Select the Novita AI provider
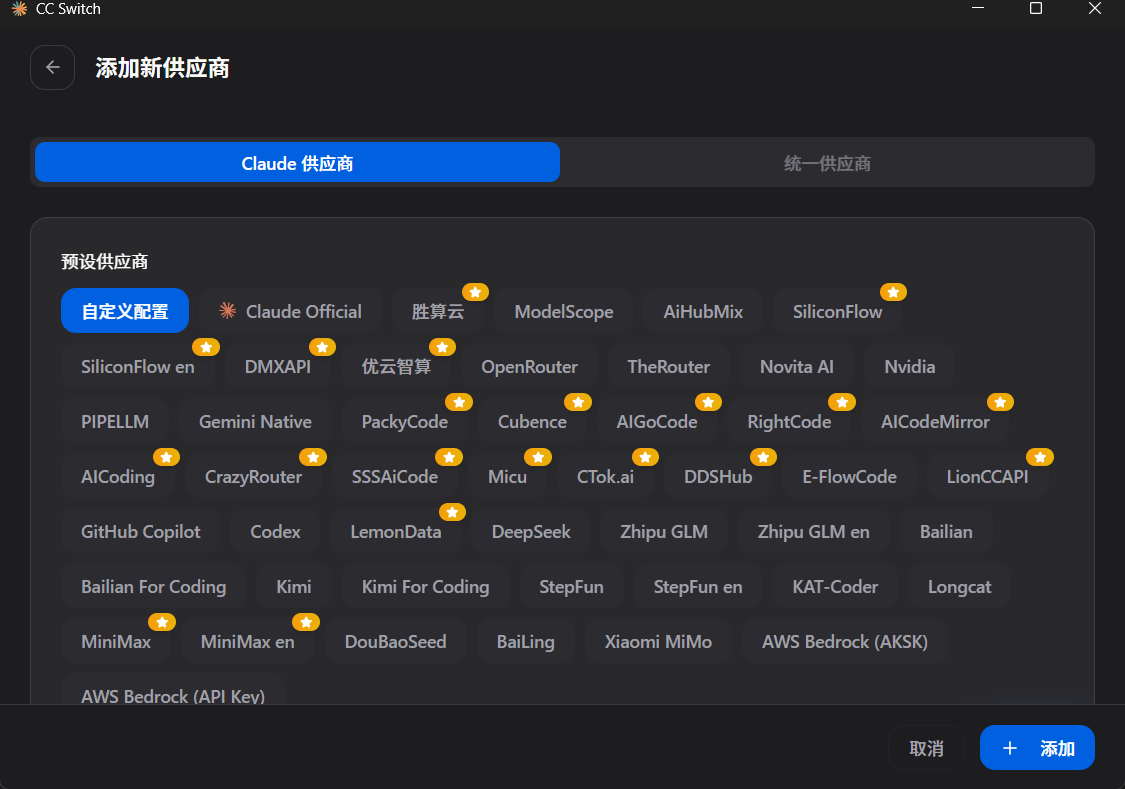 click(796, 366)
